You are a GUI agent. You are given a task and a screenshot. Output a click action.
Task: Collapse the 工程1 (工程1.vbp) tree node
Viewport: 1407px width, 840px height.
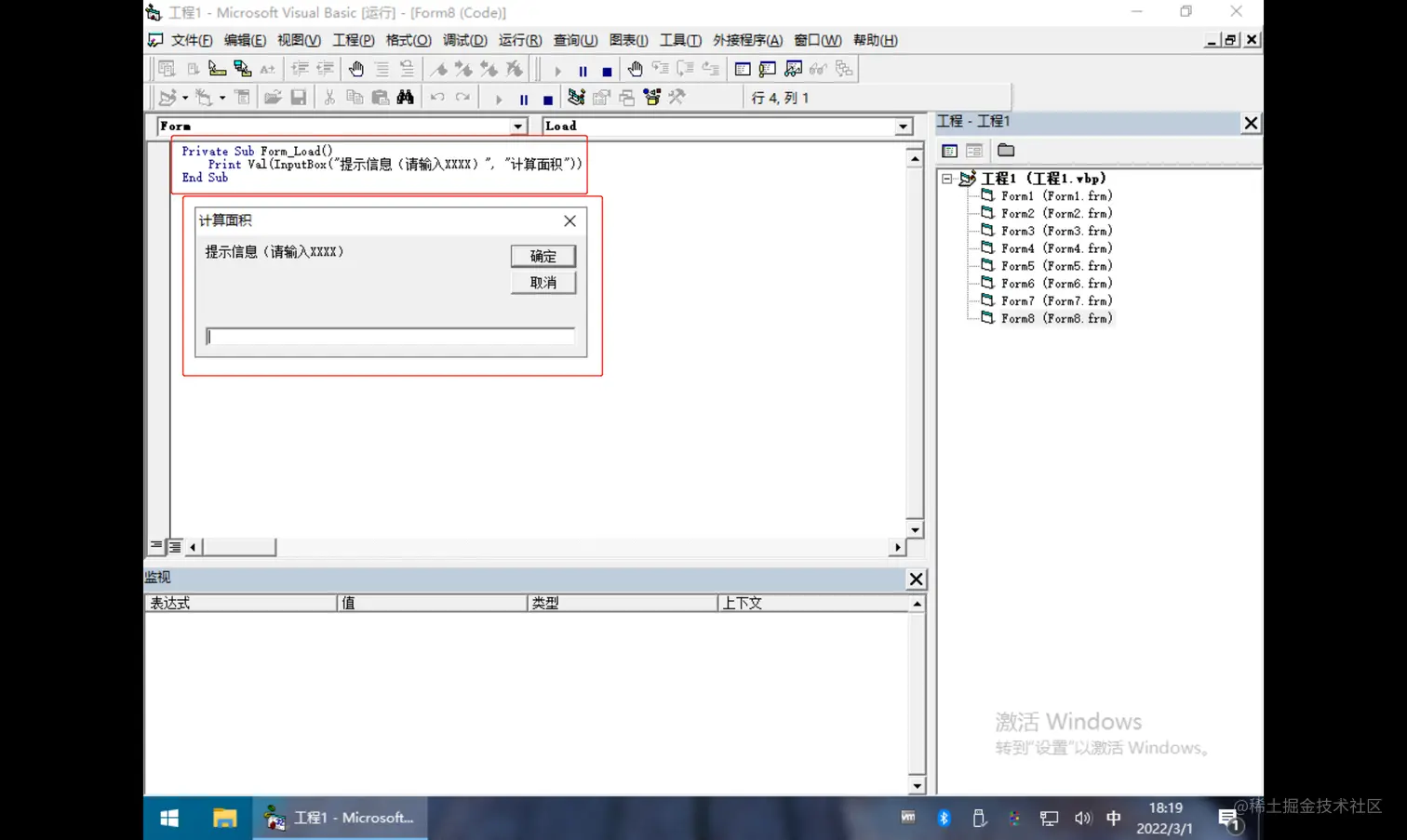[x=947, y=179]
